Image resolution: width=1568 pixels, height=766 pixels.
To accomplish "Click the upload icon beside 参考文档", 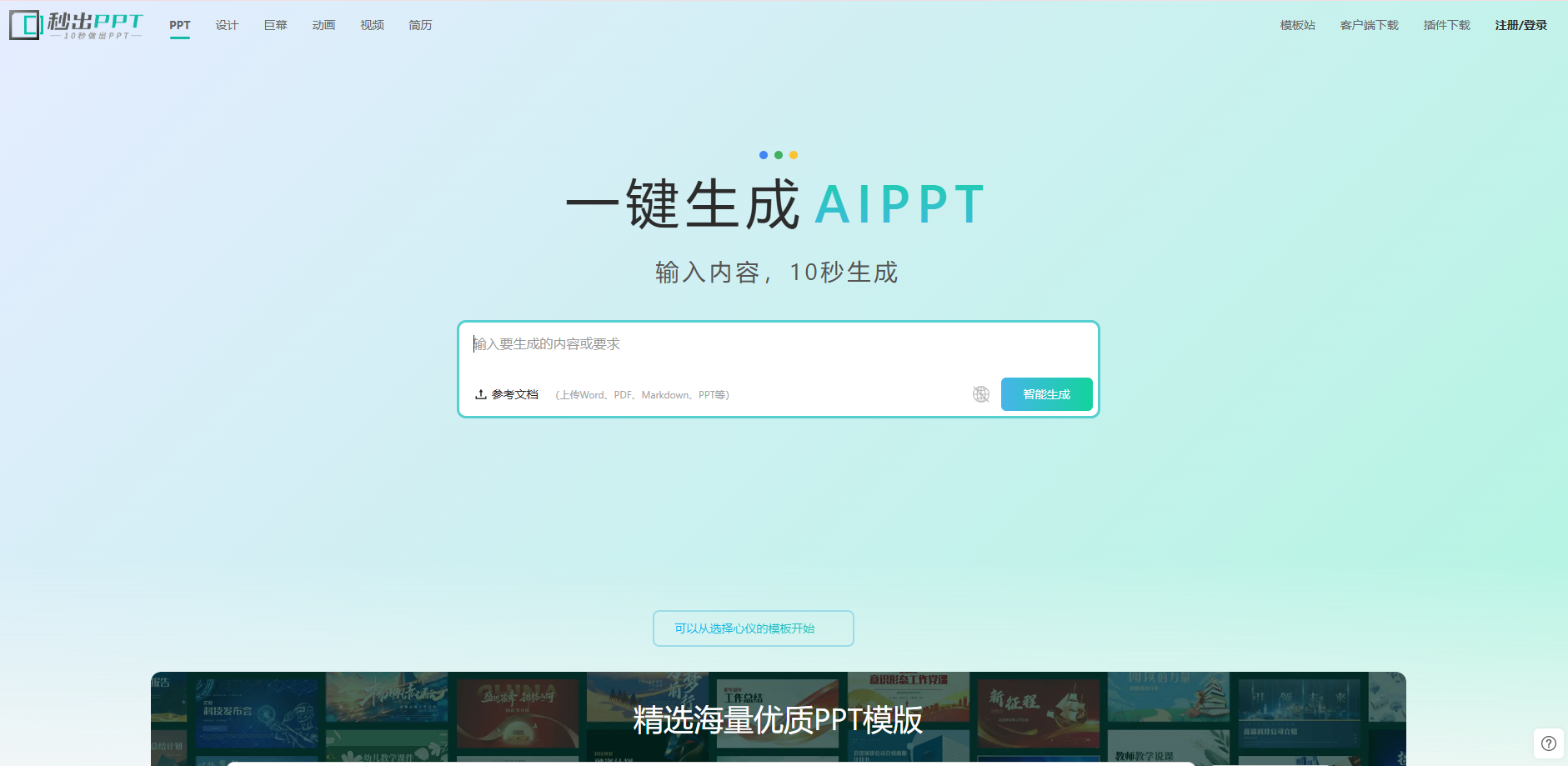I will [480, 394].
